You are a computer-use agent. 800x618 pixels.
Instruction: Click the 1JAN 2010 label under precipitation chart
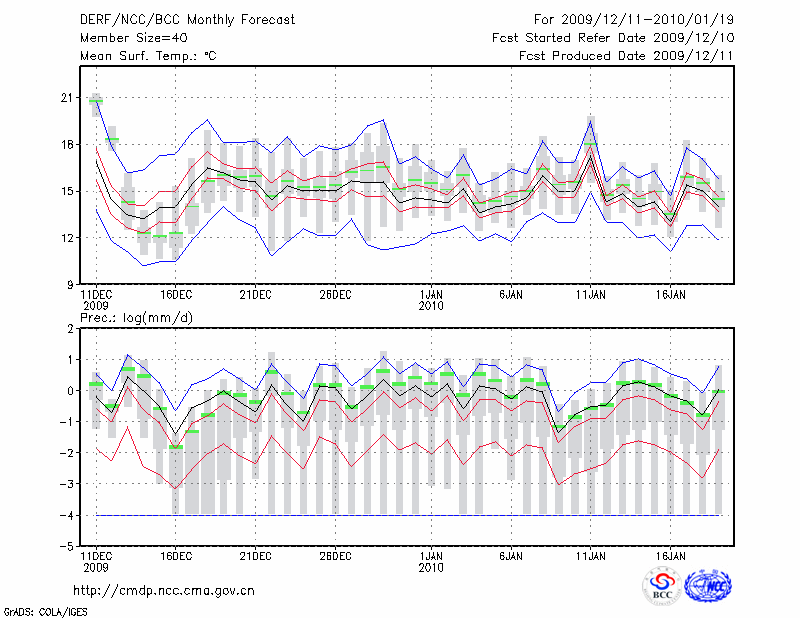(431, 561)
